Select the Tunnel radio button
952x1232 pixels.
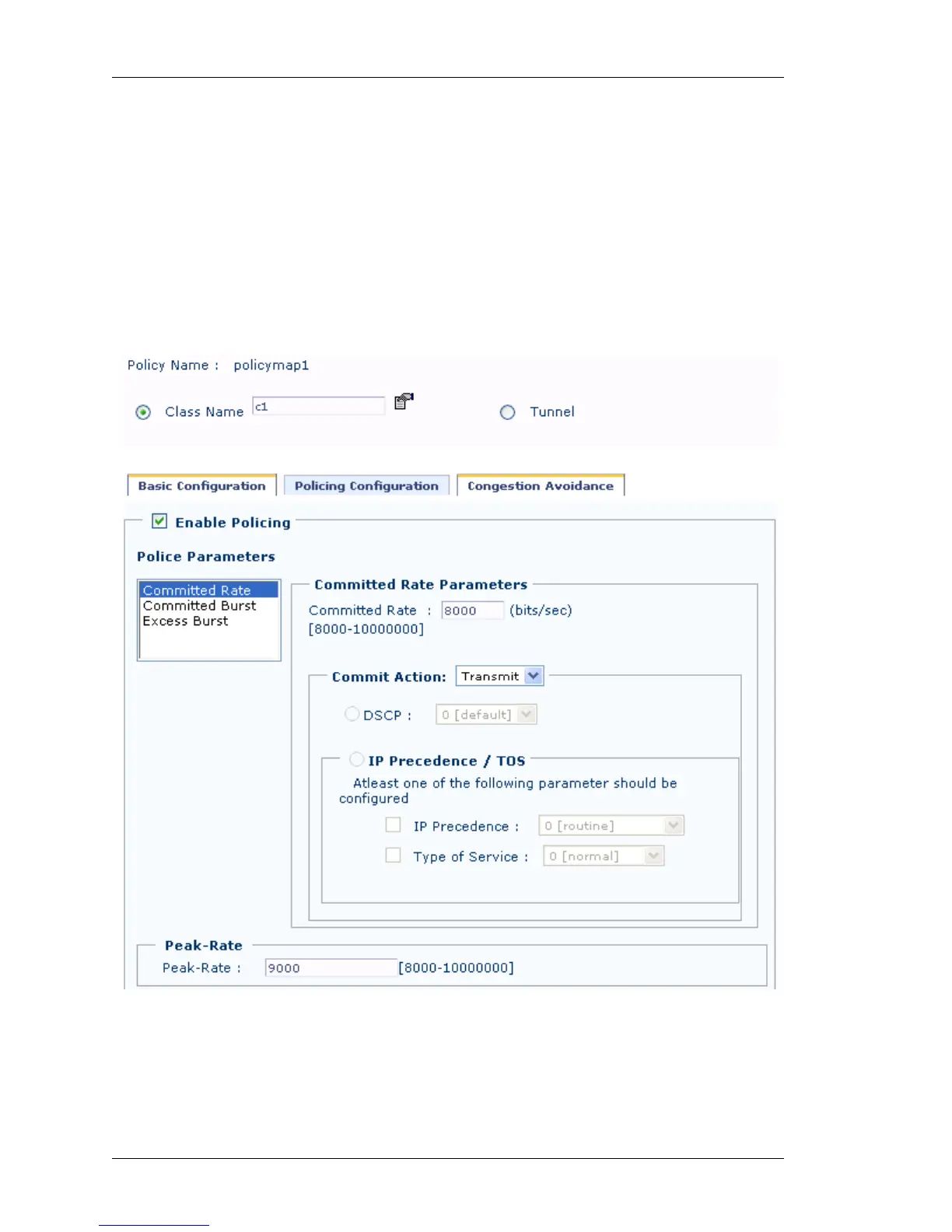pos(507,412)
